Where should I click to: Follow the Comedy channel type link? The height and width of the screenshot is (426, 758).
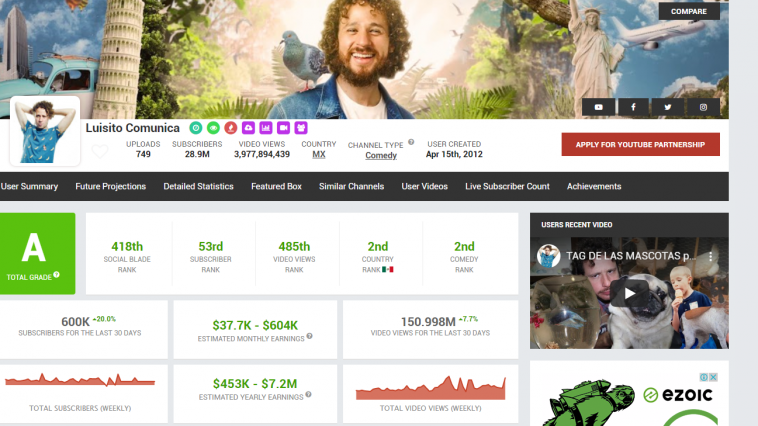click(381, 155)
